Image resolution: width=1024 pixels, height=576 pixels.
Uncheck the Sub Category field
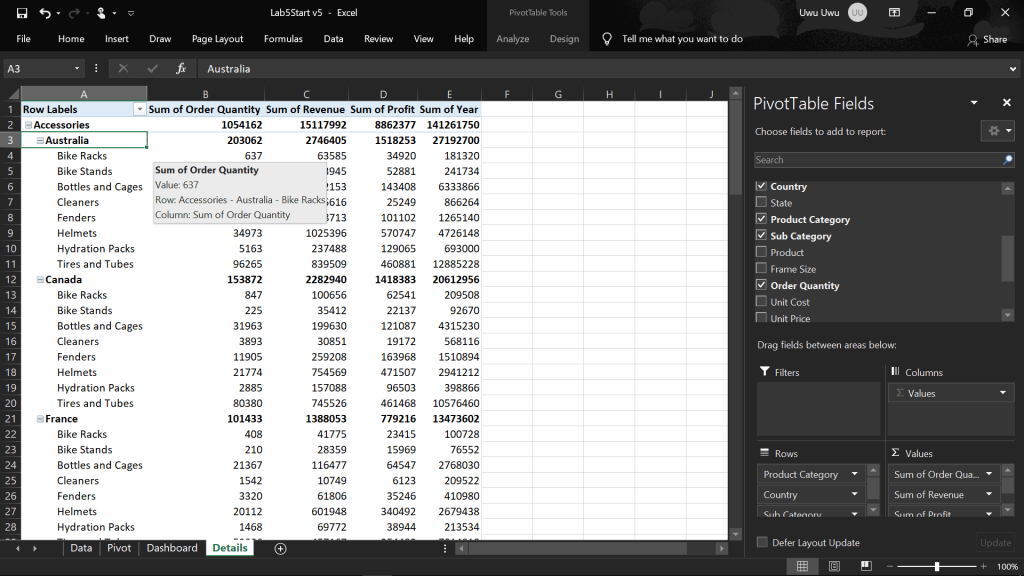pos(762,236)
